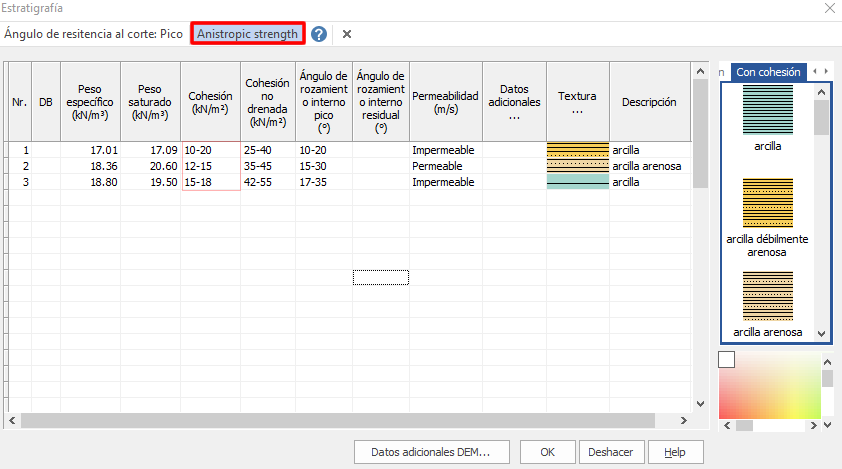Screen dimensions: 842x469
Task: Select friction angle cell 15-30
Action: 324,166
